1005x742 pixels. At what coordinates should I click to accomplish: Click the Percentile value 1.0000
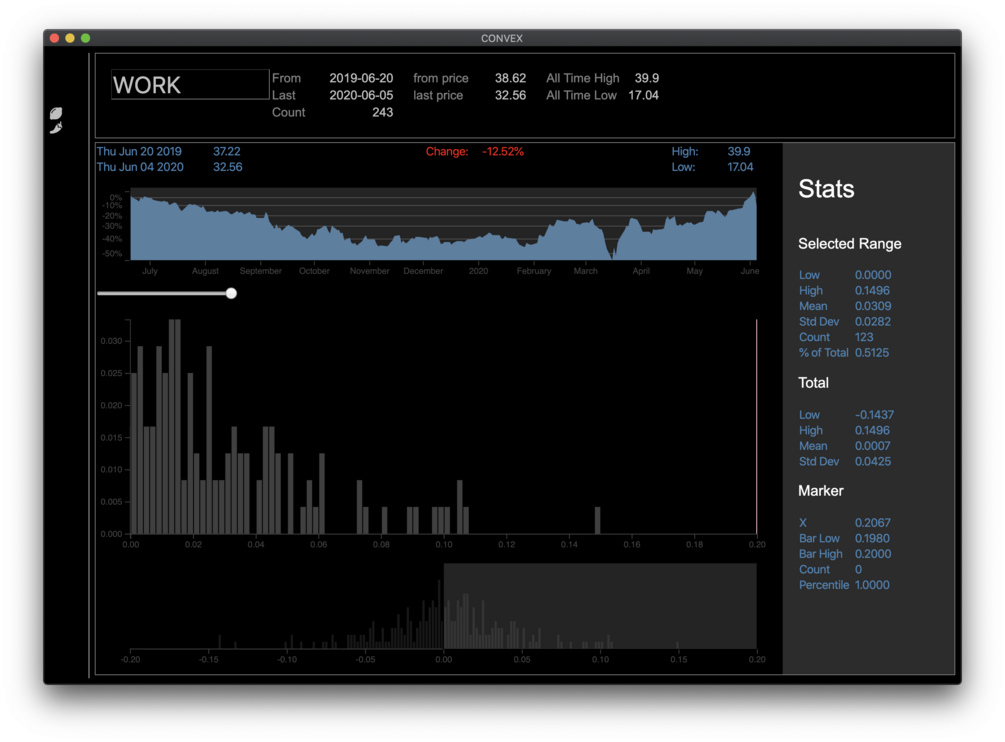coord(872,585)
